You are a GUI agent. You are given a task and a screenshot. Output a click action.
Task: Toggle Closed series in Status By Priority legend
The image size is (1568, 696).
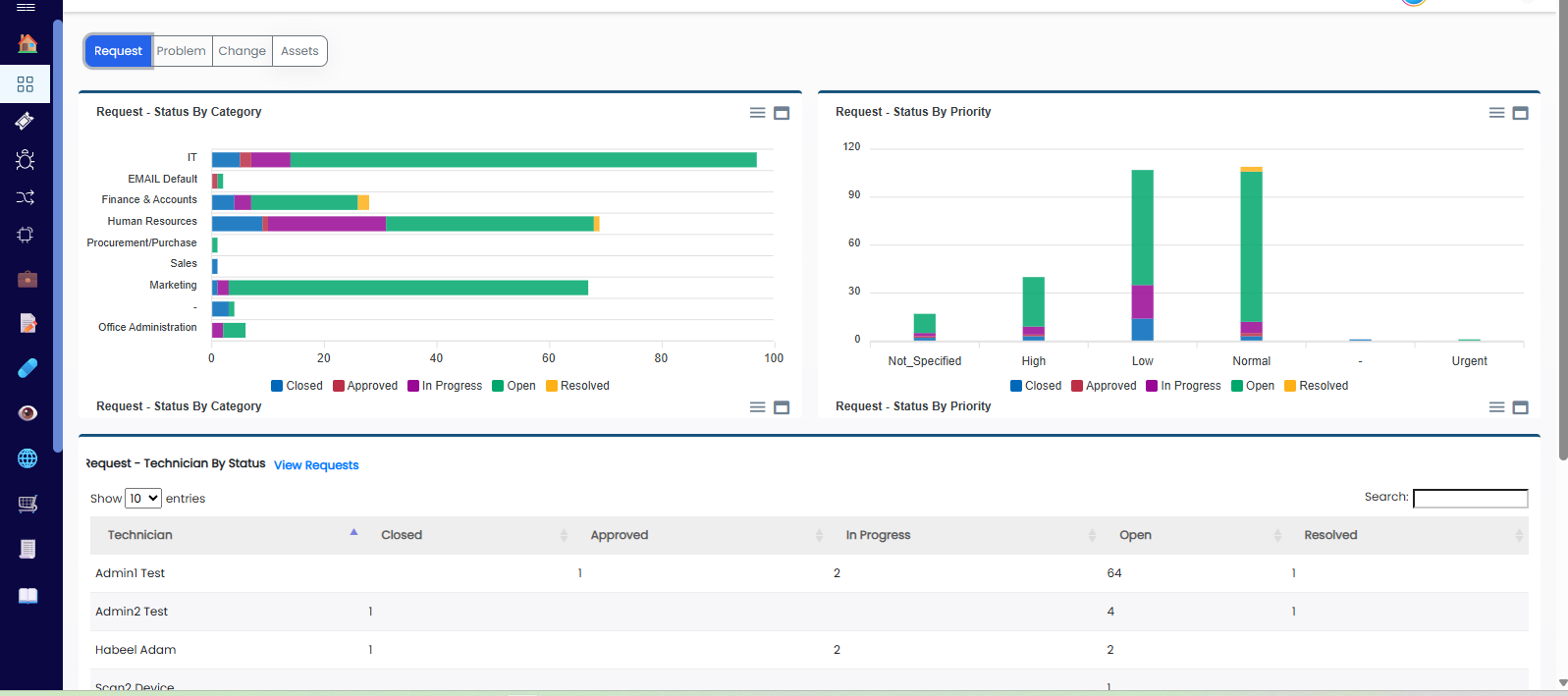click(x=1036, y=386)
